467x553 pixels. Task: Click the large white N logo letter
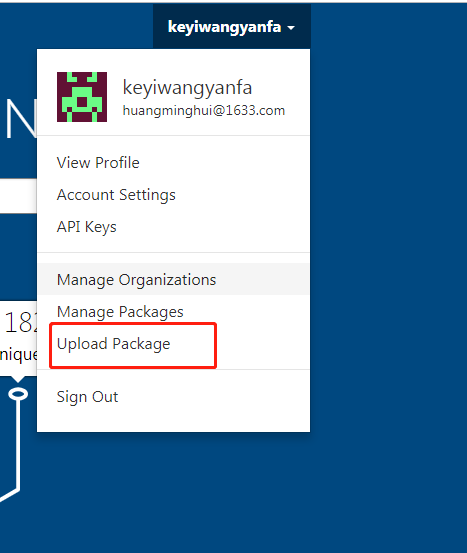(21, 118)
